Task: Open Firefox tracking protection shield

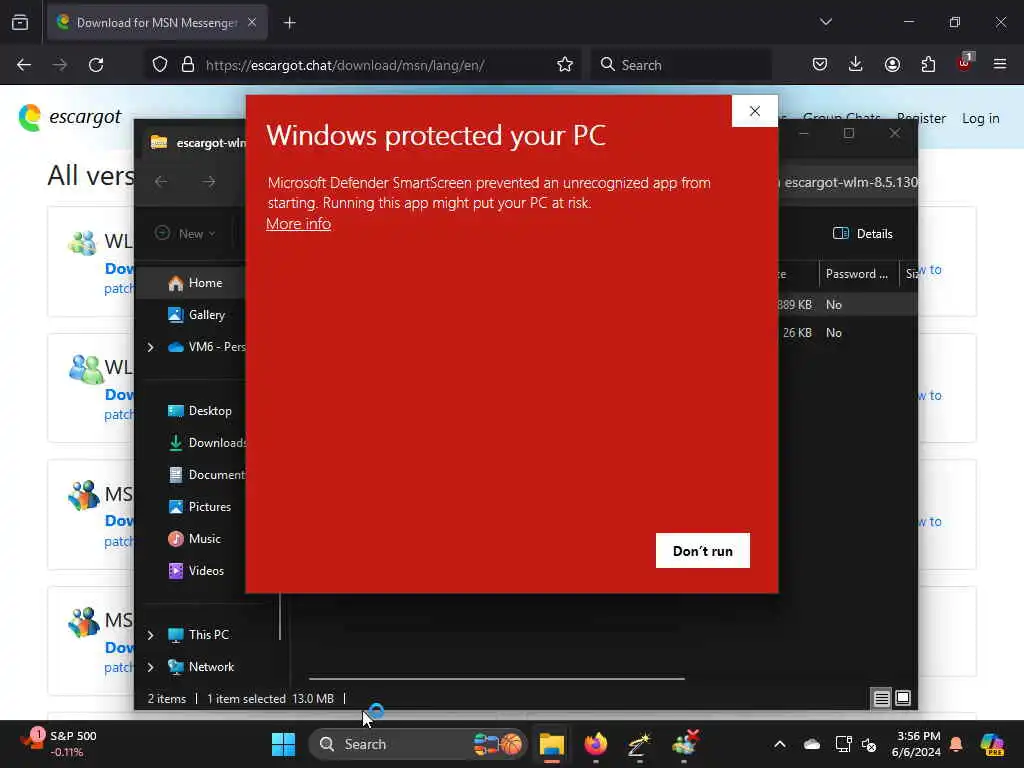Action: (x=160, y=65)
